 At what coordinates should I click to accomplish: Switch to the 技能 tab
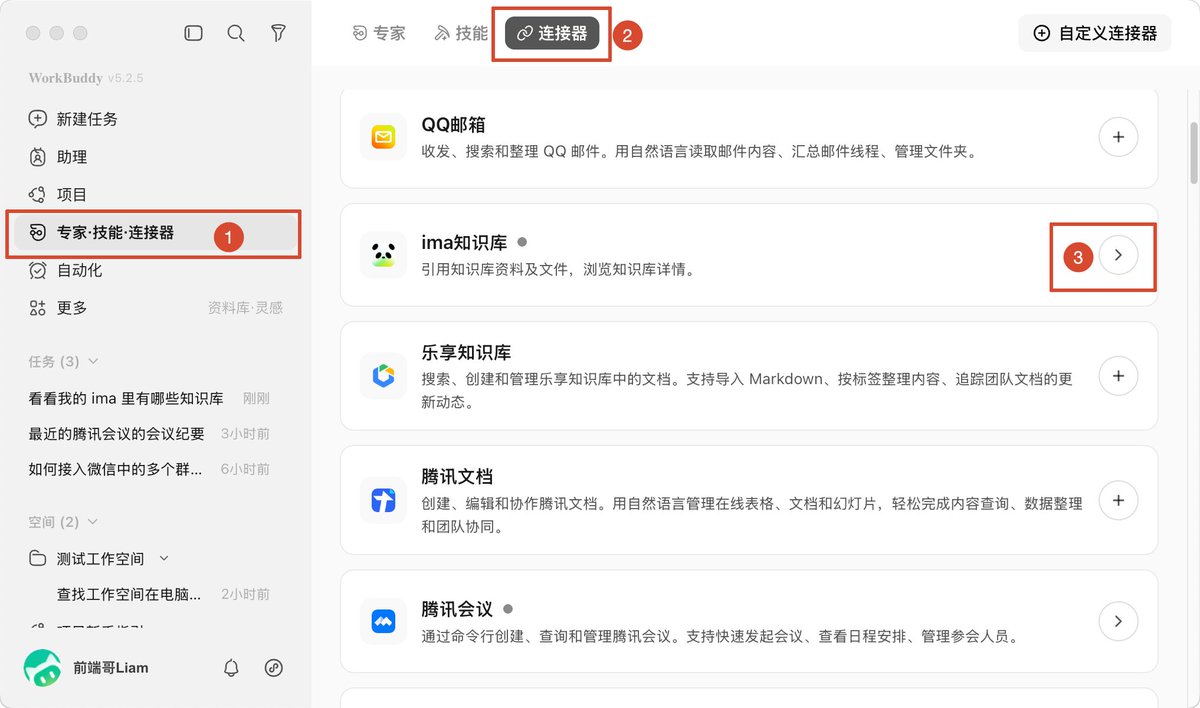pyautogui.click(x=461, y=33)
